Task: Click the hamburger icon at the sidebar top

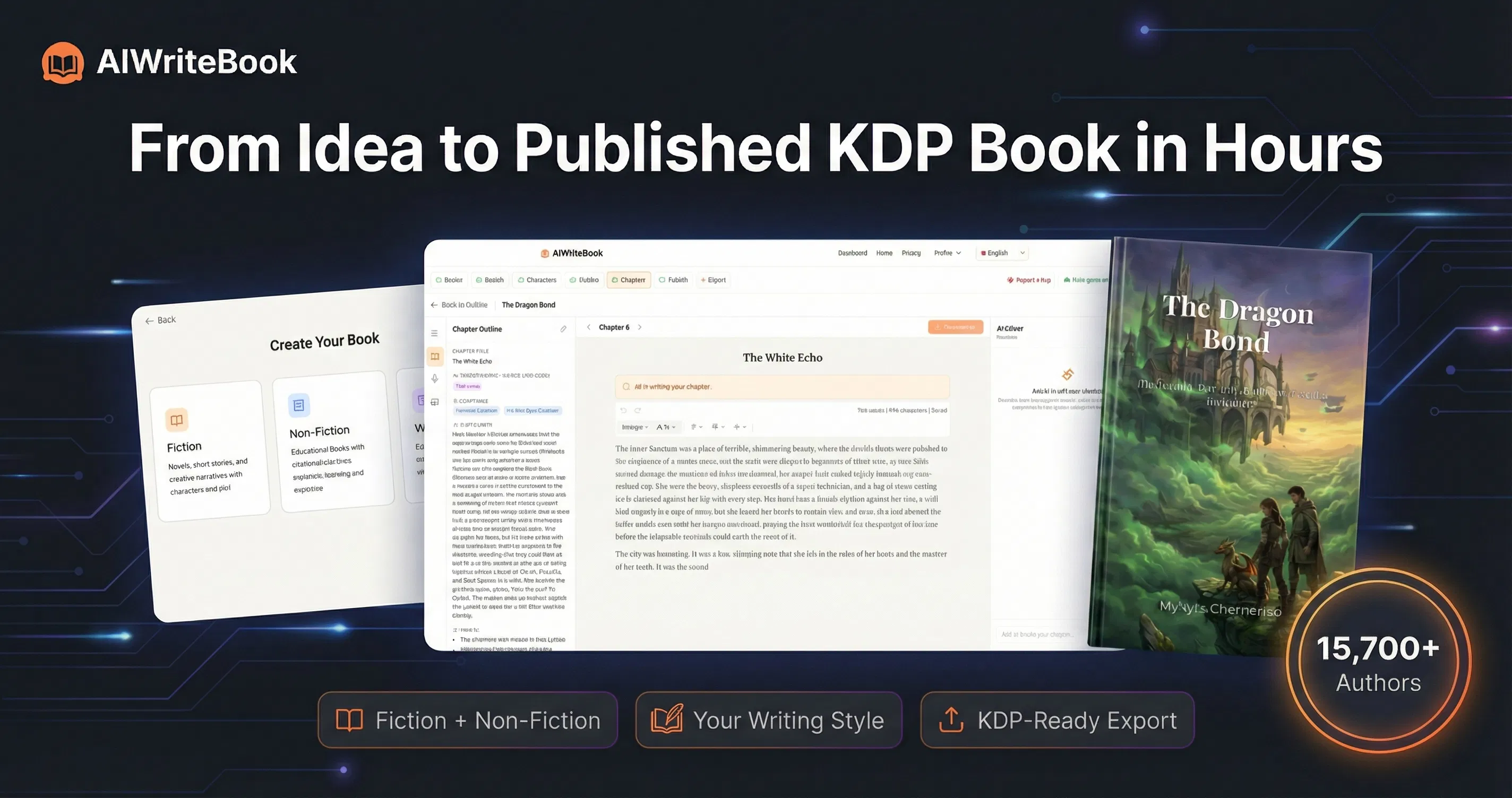Action: [434, 333]
